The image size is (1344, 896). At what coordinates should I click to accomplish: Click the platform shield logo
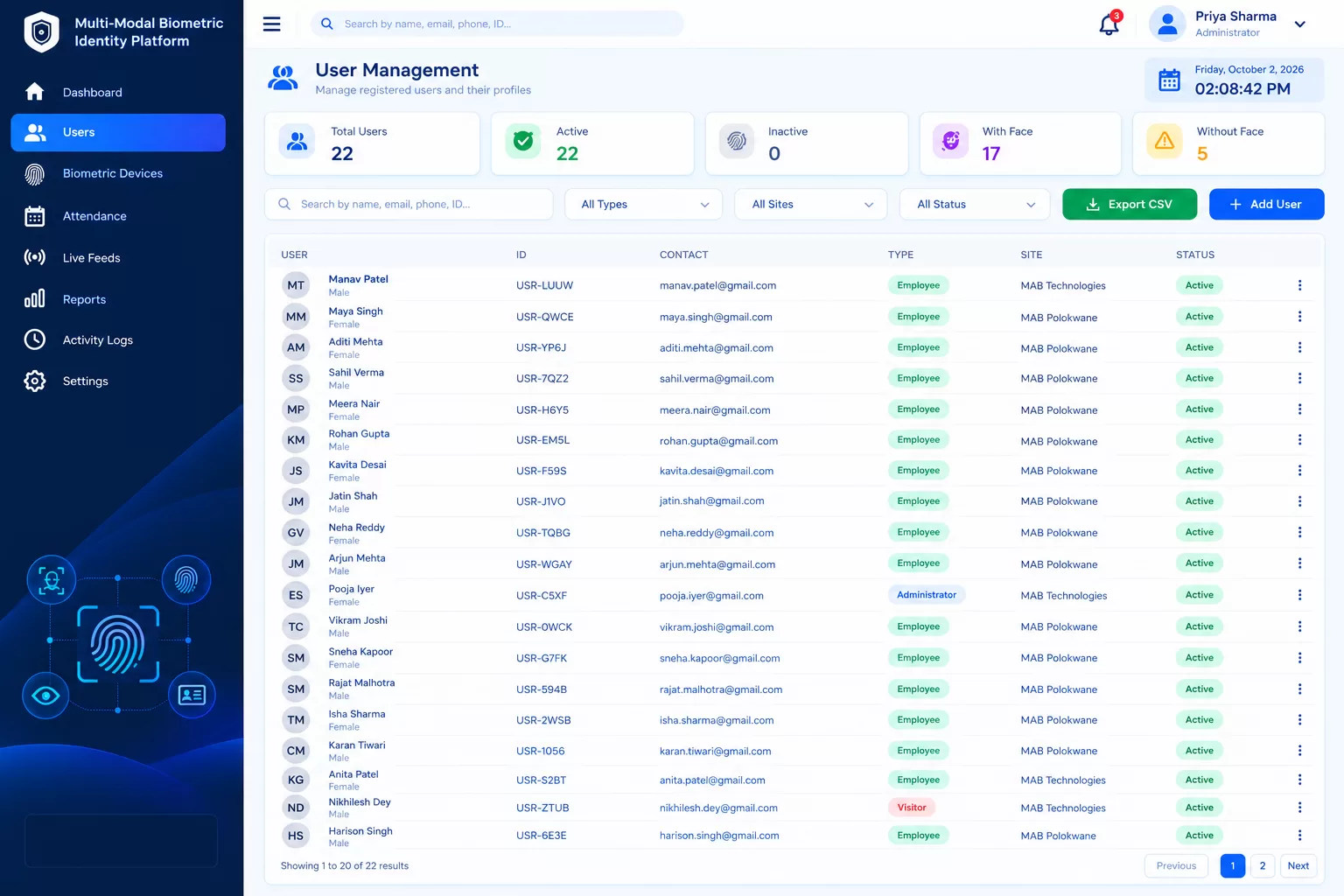pos(41,32)
